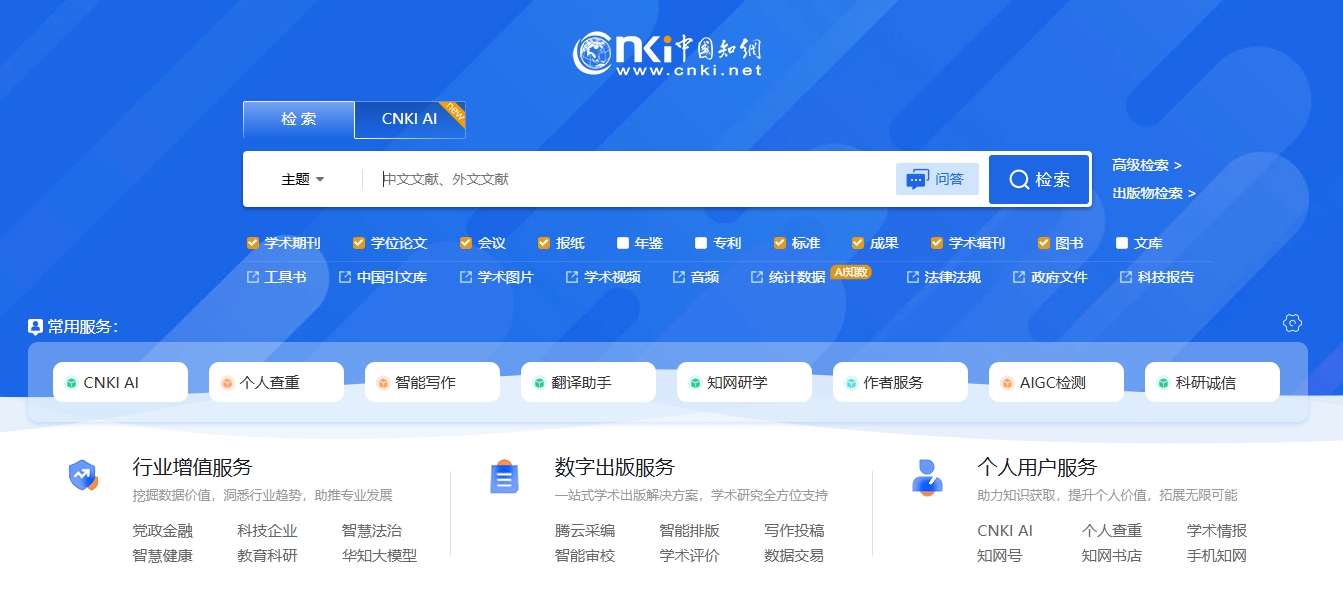This screenshot has width=1343, height=604.
Task: Check the 年鉴 checkbox
Action: pos(623,243)
